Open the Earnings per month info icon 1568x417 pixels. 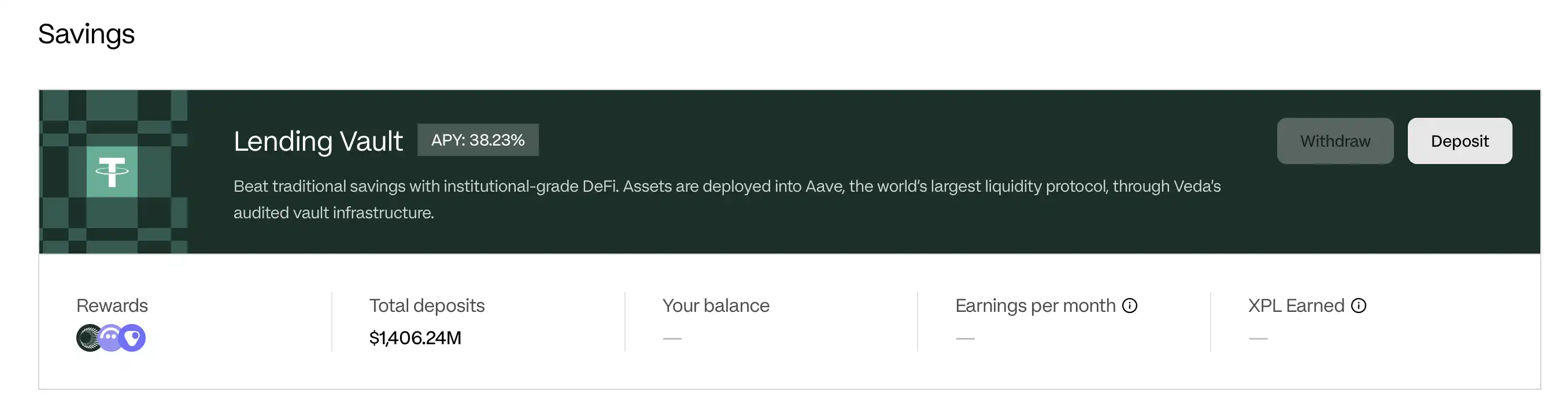pos(1130,305)
